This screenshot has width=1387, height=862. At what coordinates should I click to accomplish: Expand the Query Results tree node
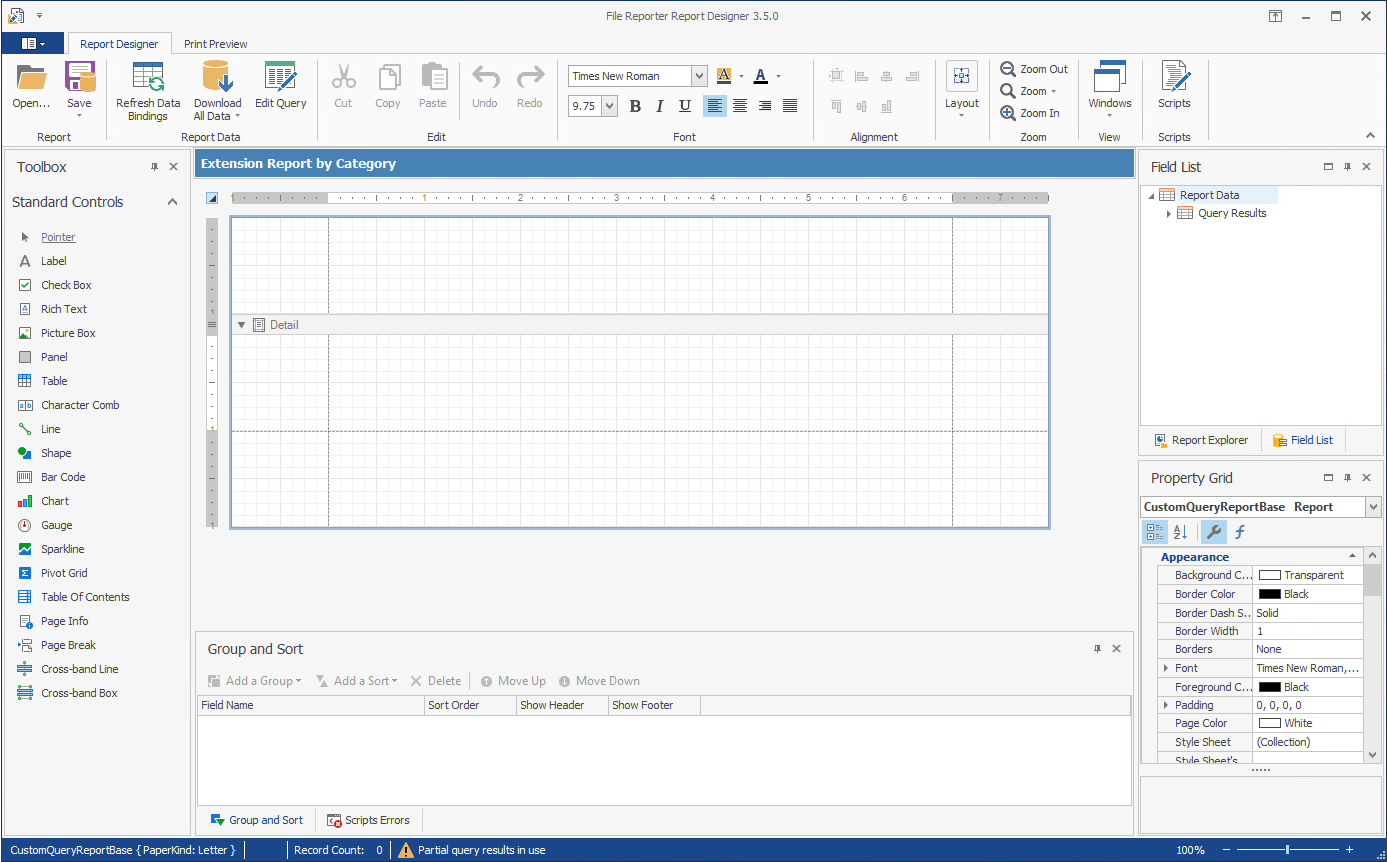[x=1168, y=213]
